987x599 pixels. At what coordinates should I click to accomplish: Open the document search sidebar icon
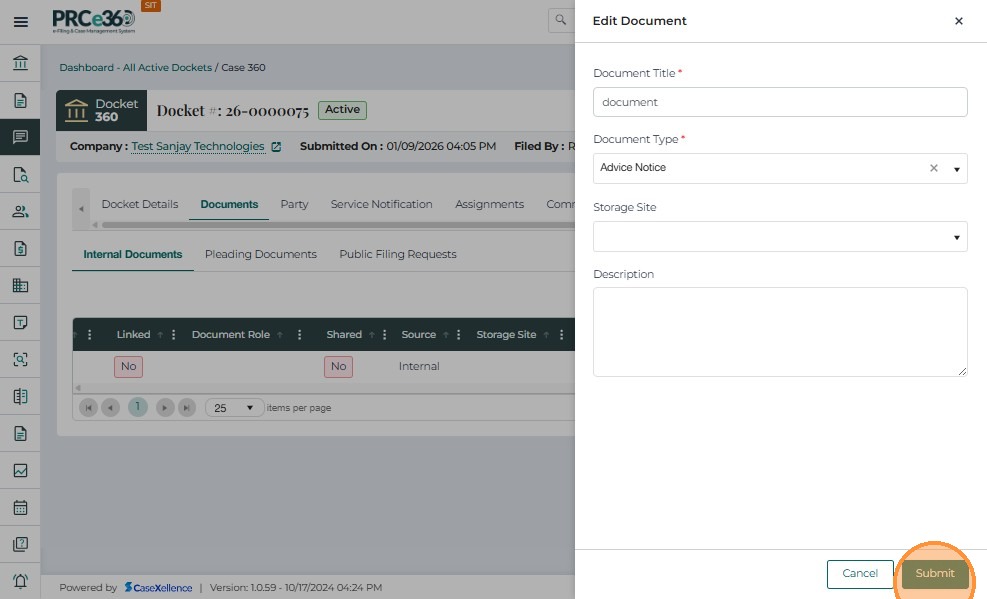point(20,174)
